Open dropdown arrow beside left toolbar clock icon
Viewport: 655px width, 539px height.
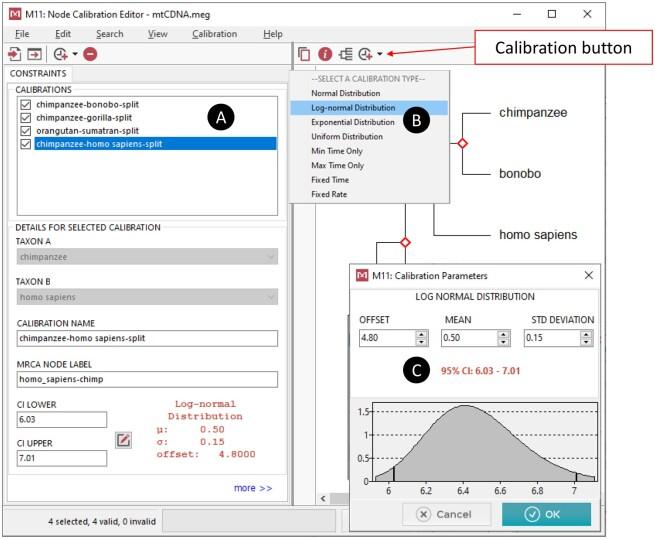tap(75, 54)
